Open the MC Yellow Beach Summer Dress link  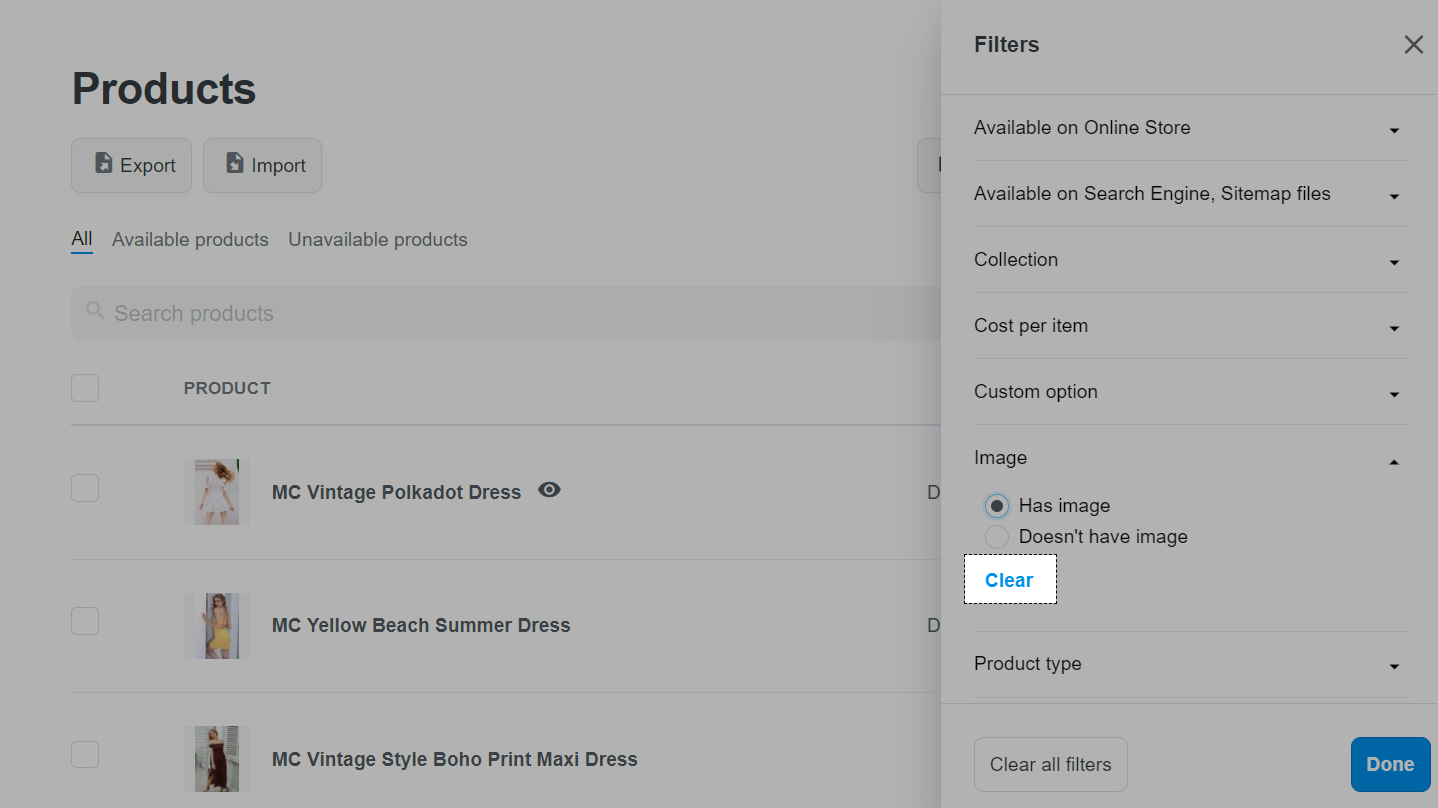click(421, 625)
